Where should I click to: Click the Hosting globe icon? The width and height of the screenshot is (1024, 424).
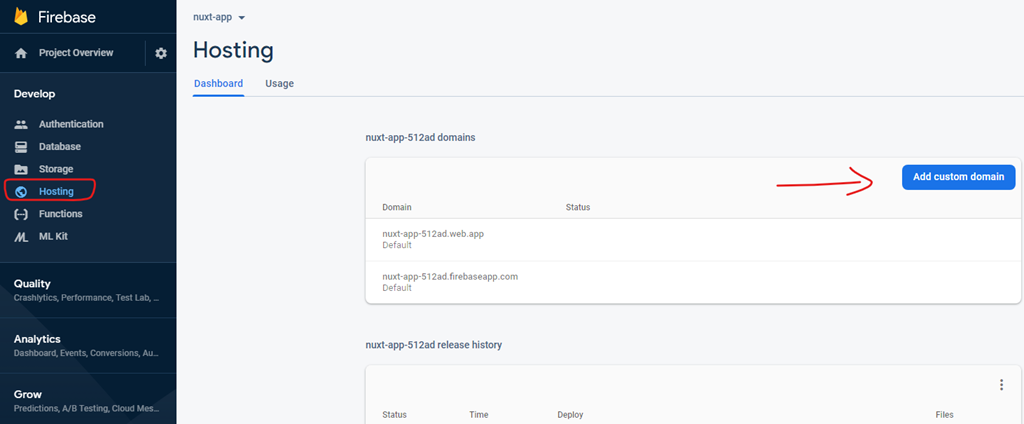pos(21,191)
